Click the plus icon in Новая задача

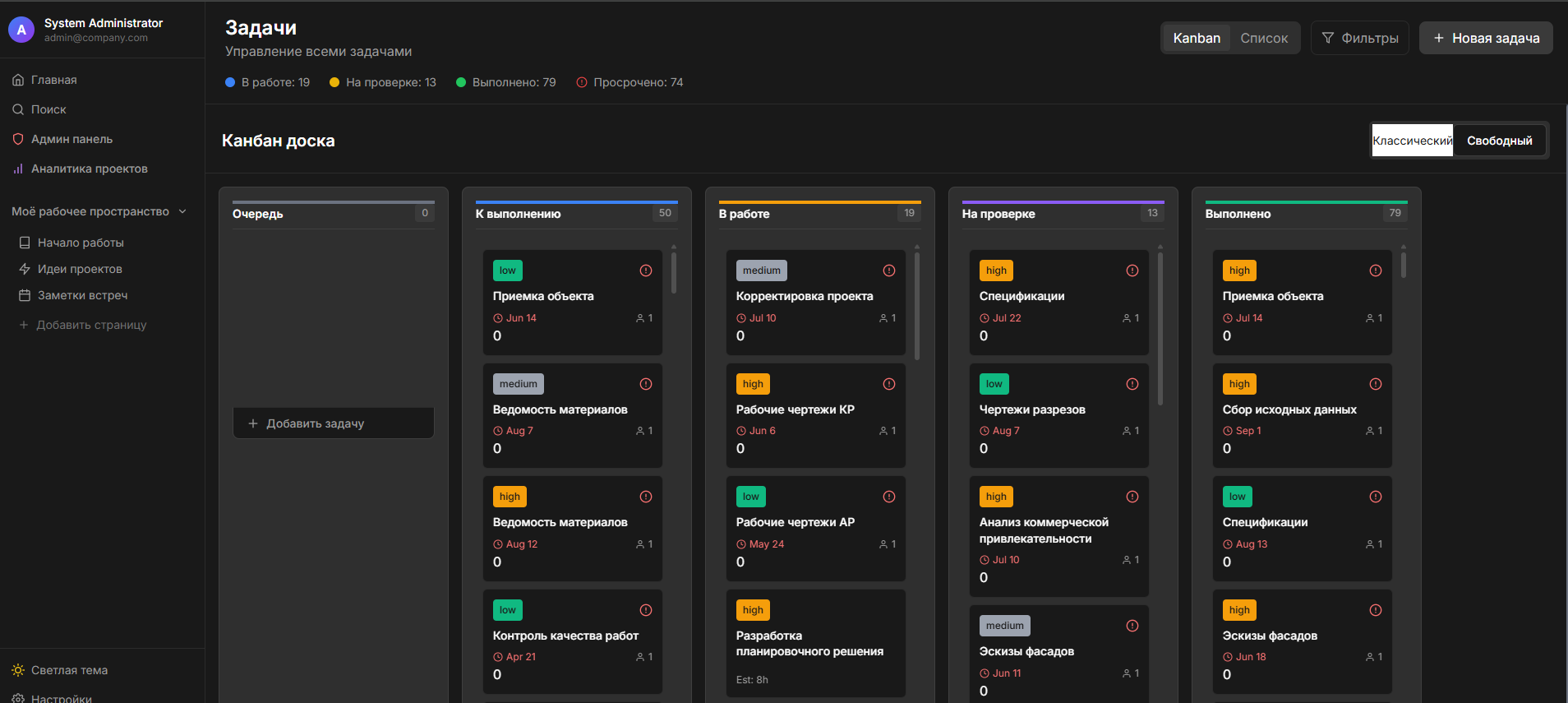[x=1439, y=38]
